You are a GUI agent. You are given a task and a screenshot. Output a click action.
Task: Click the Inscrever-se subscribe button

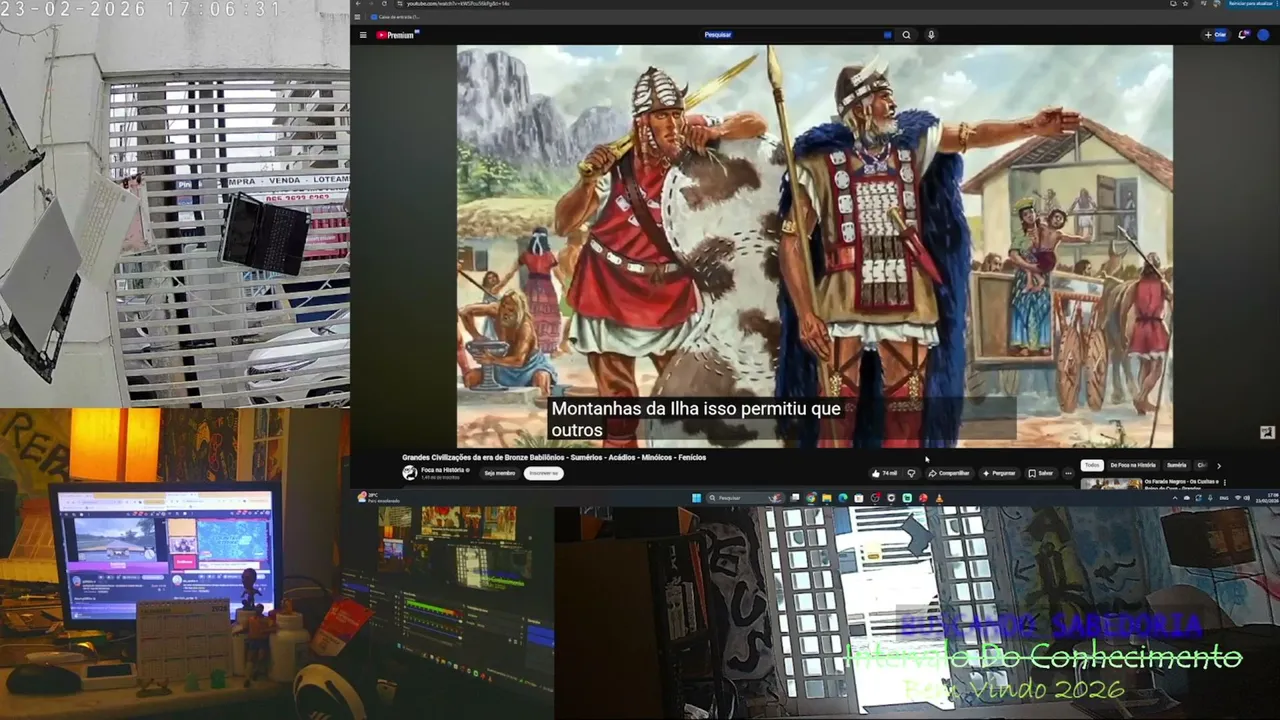pyautogui.click(x=544, y=473)
